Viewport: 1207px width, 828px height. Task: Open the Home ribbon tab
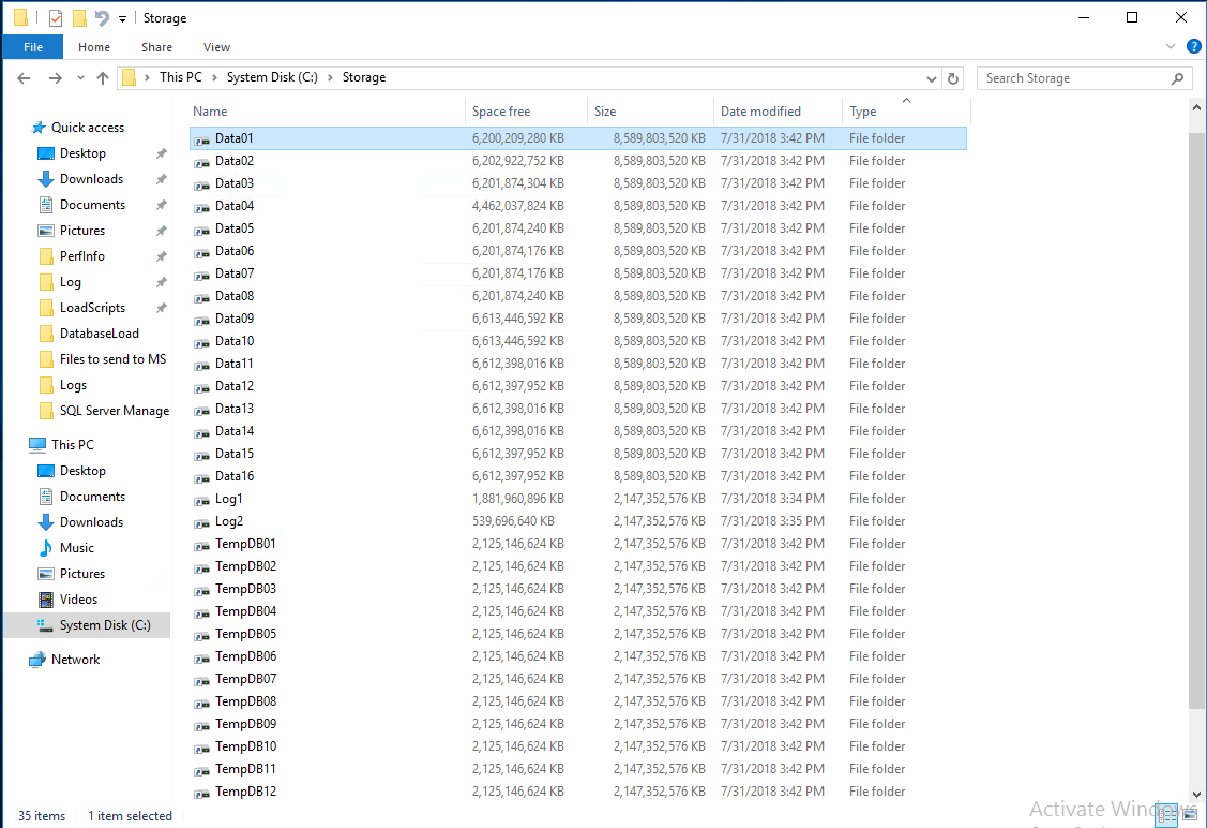[x=94, y=46]
